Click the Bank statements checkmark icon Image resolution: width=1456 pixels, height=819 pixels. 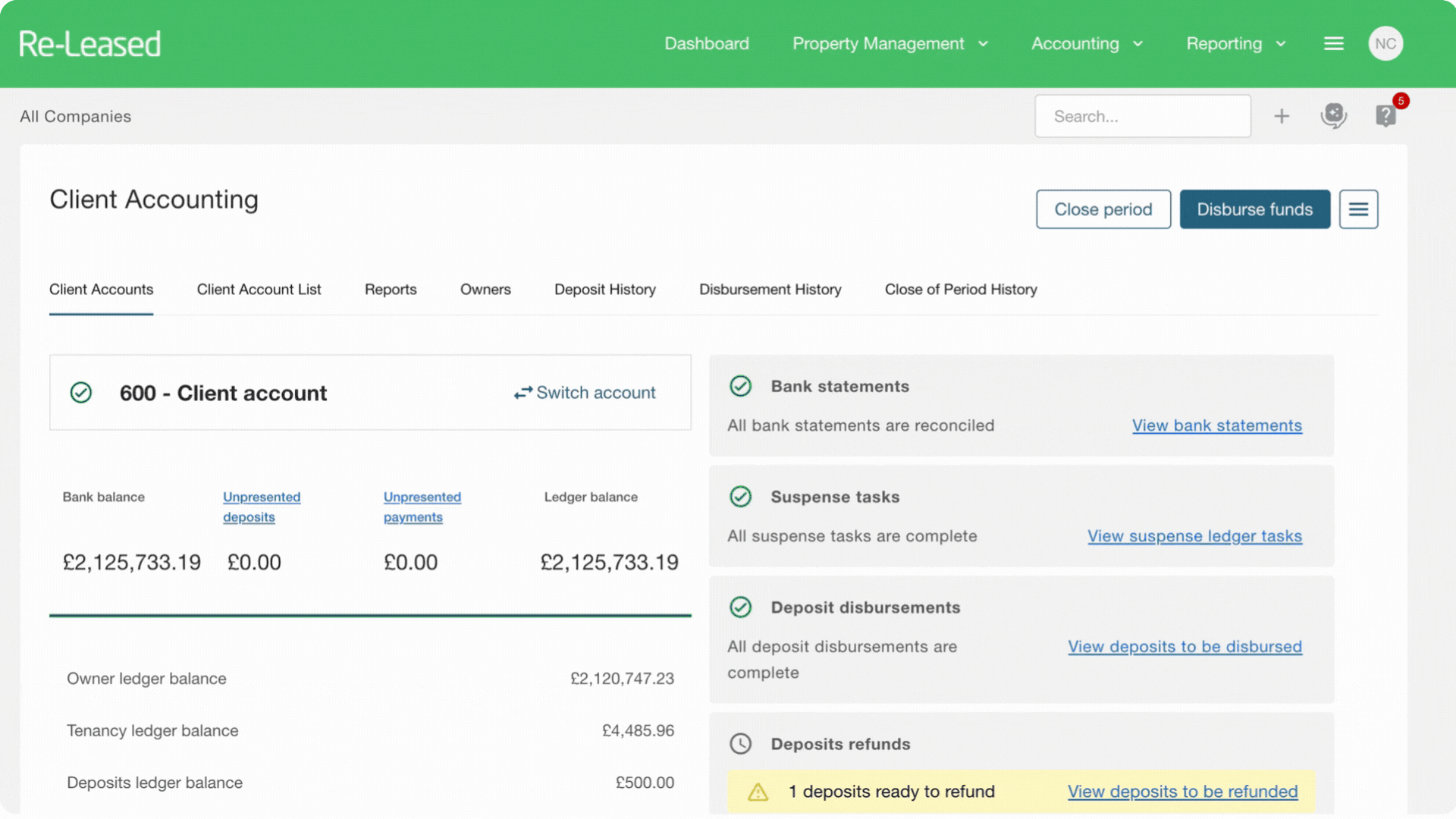click(740, 386)
